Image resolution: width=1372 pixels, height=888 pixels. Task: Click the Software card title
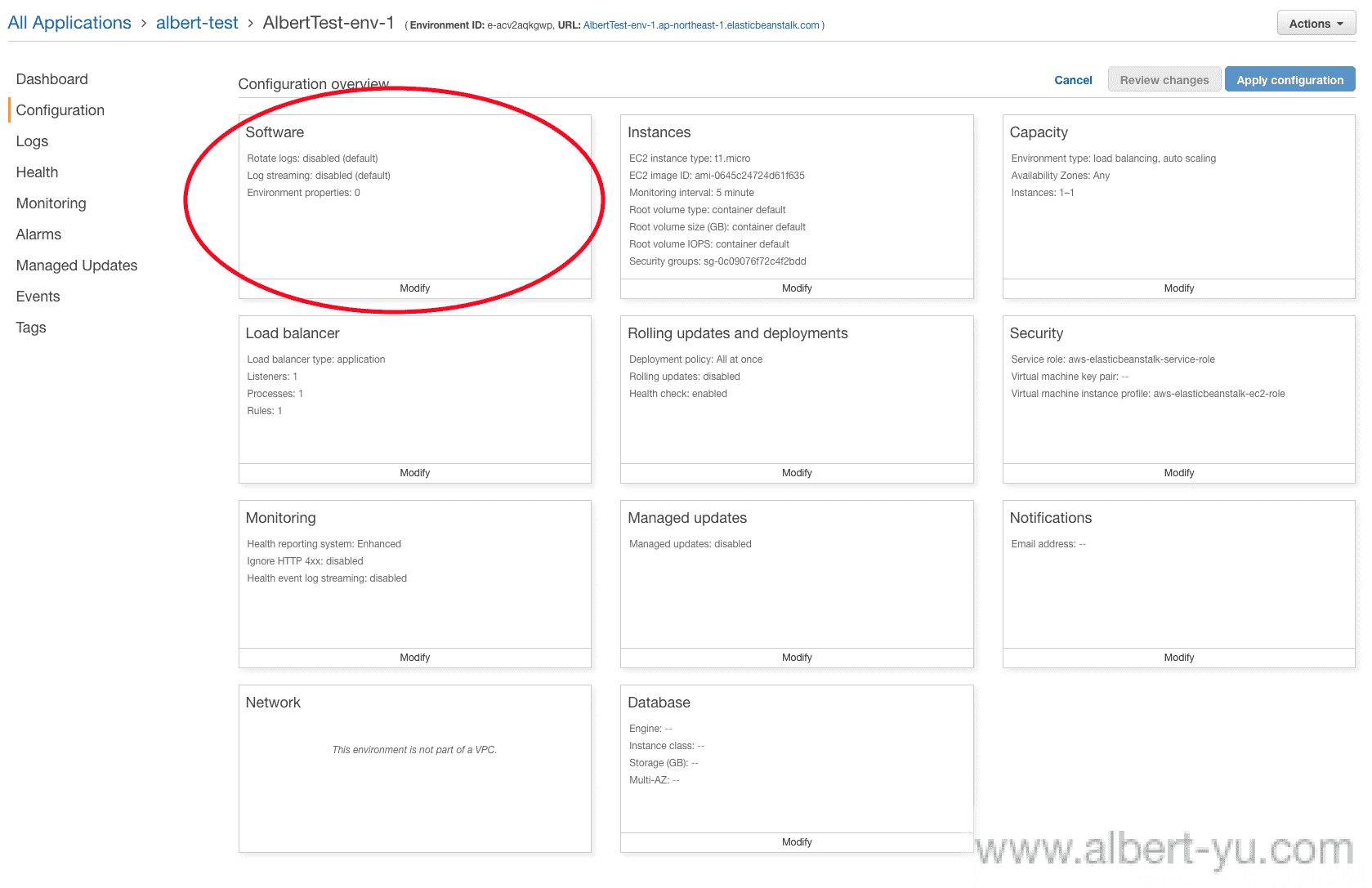(275, 132)
